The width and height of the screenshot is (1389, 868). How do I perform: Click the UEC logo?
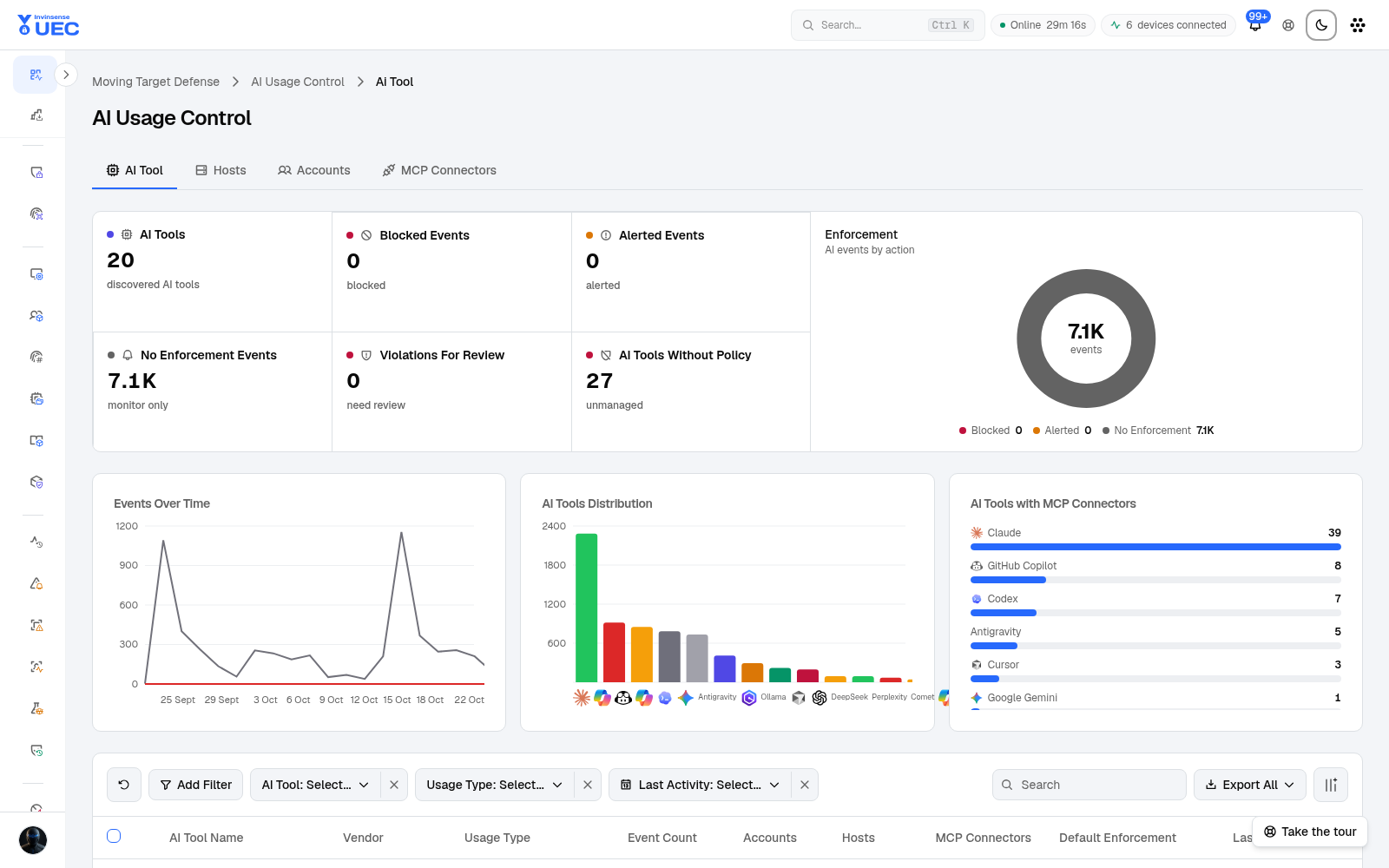[49, 25]
